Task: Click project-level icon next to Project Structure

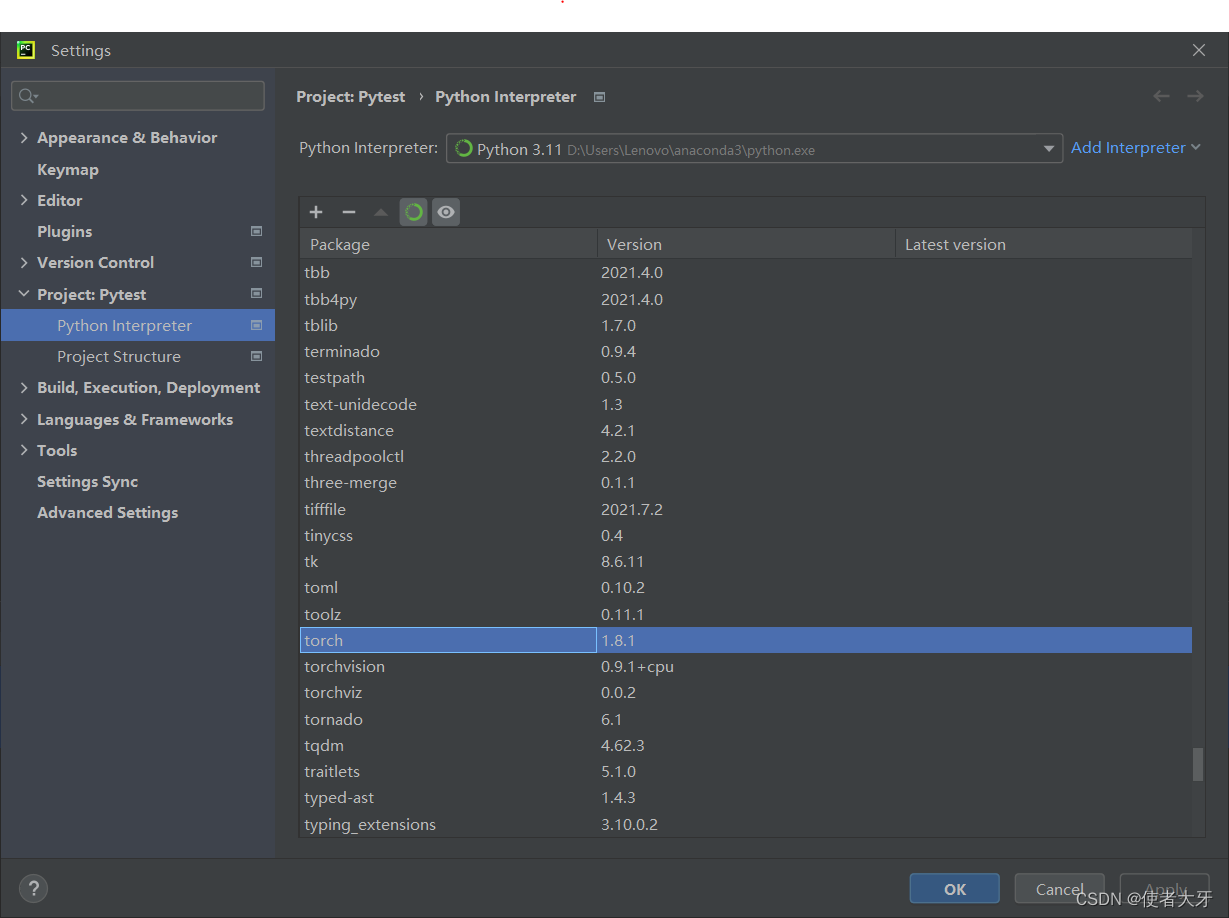Action: 256,356
